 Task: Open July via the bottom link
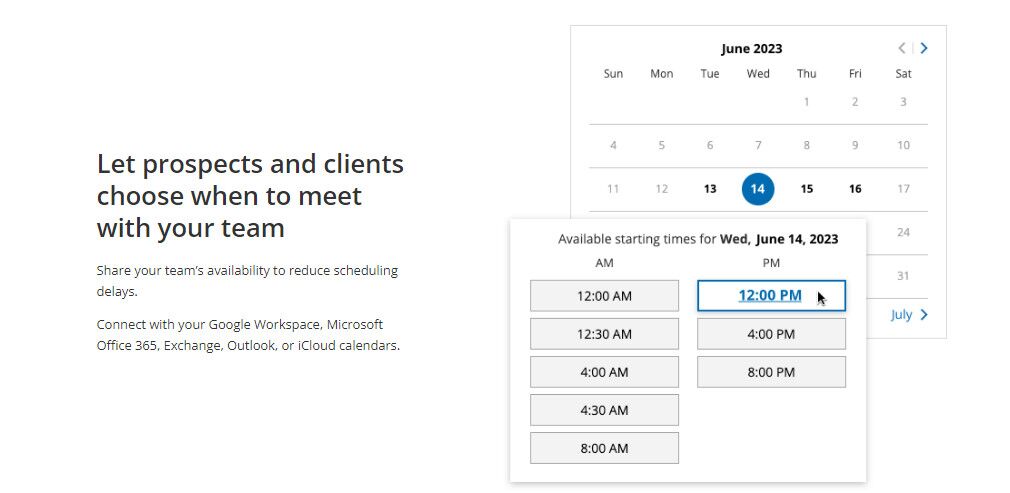[909, 315]
